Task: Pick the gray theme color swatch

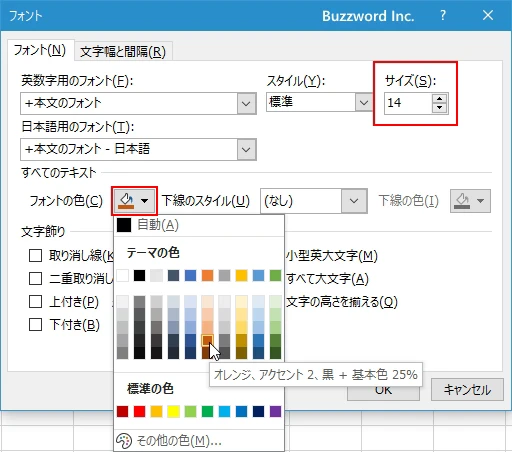Action: point(224,276)
